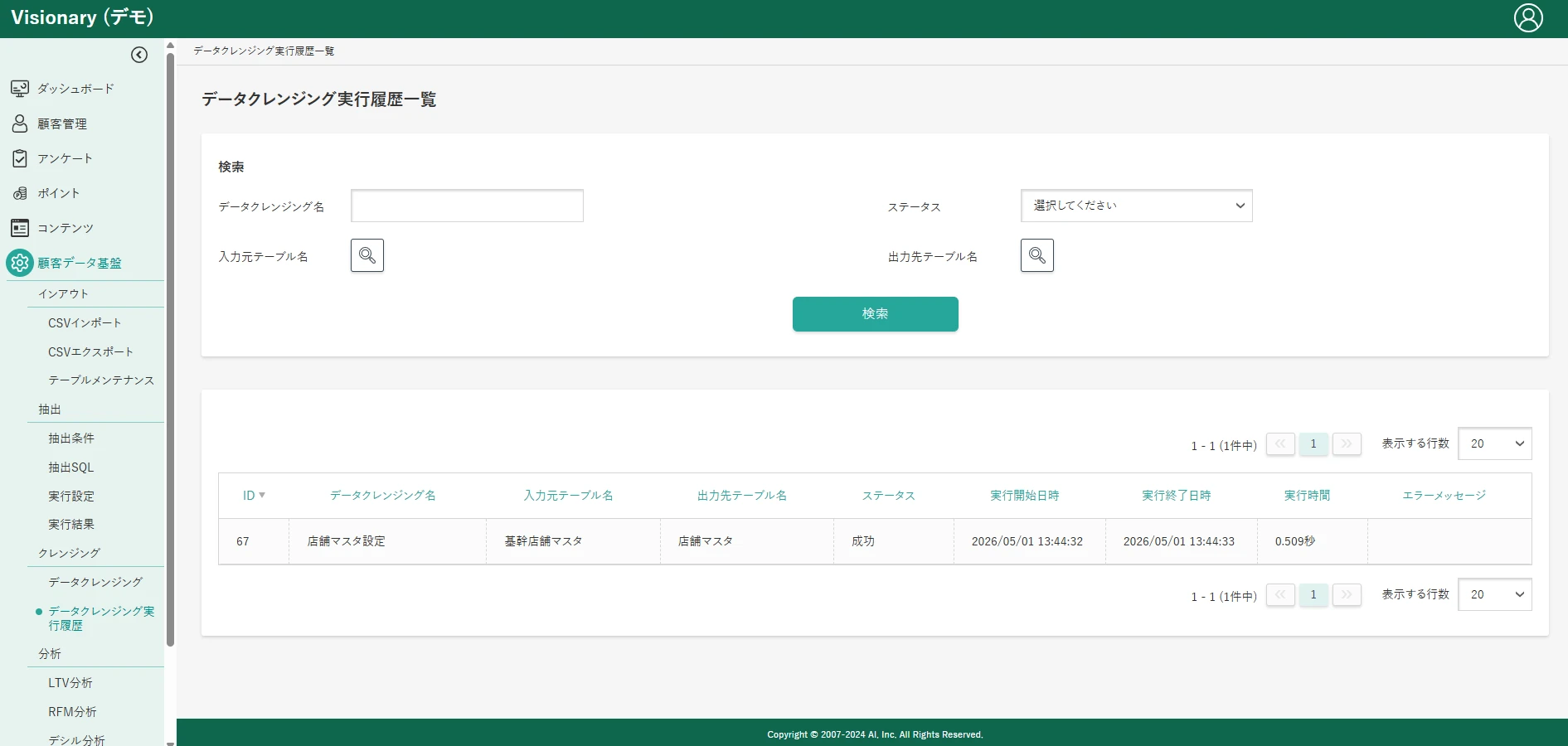Open the ステータス select dropdown
The width and height of the screenshot is (1568, 746).
tap(1136, 206)
